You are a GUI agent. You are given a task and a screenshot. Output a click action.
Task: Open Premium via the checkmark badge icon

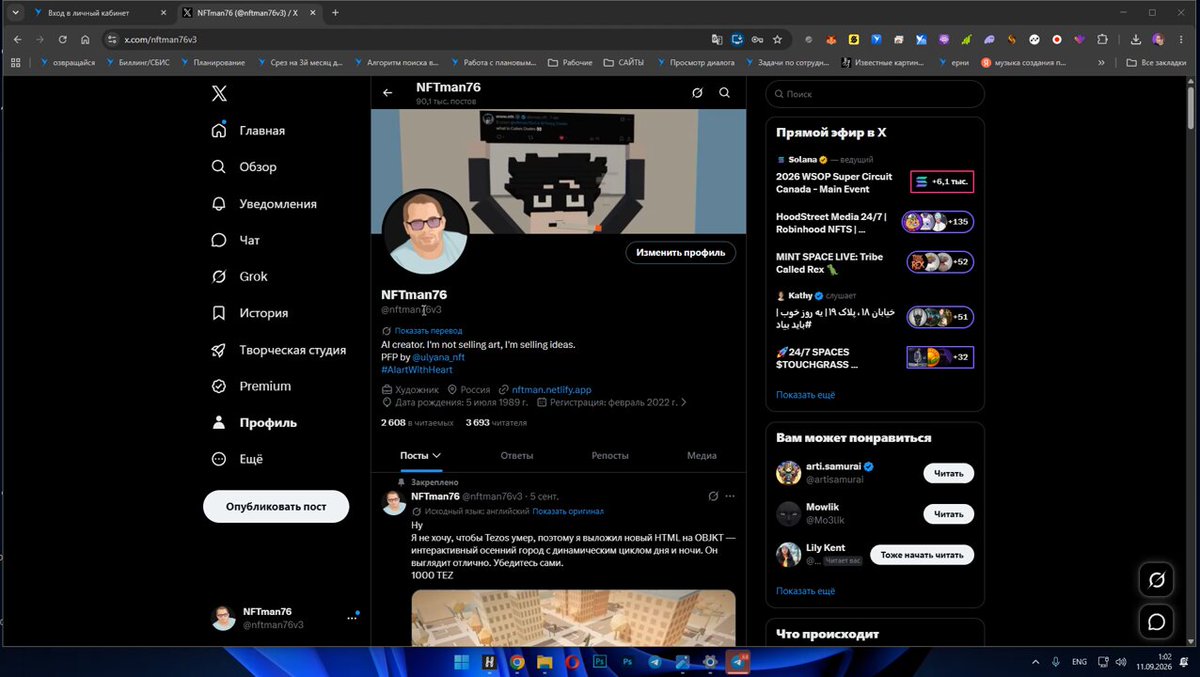(x=219, y=386)
